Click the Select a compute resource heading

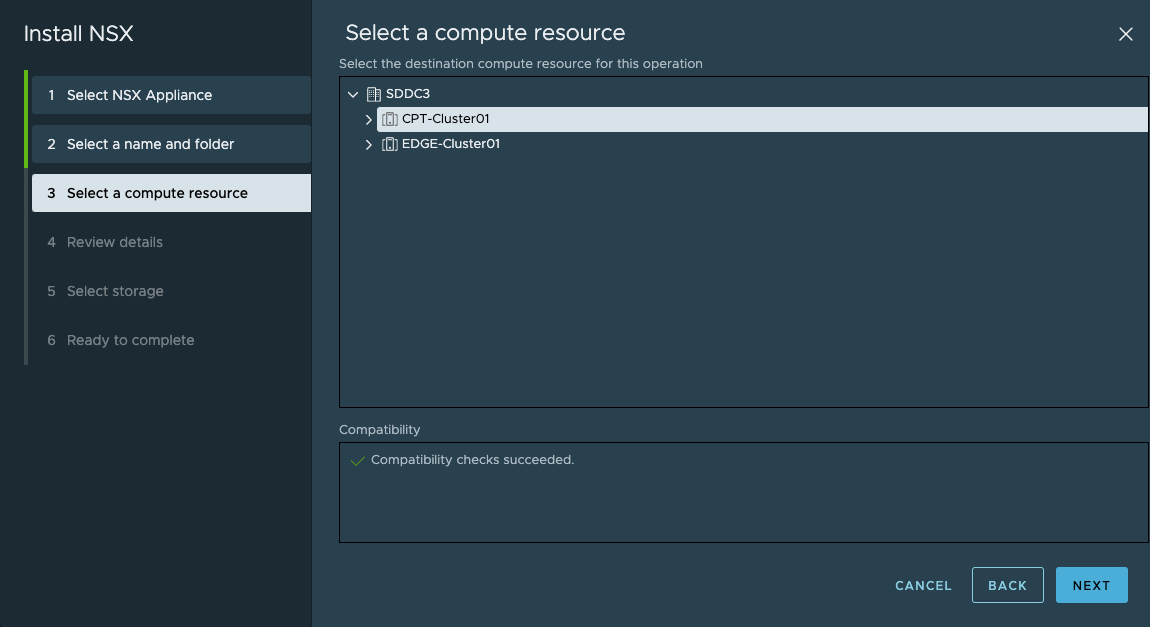pos(485,33)
